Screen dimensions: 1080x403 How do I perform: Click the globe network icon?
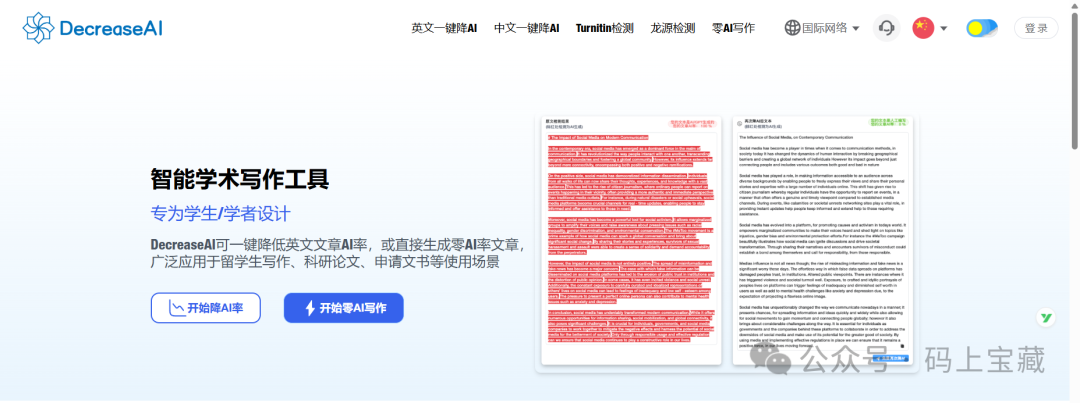click(x=793, y=28)
